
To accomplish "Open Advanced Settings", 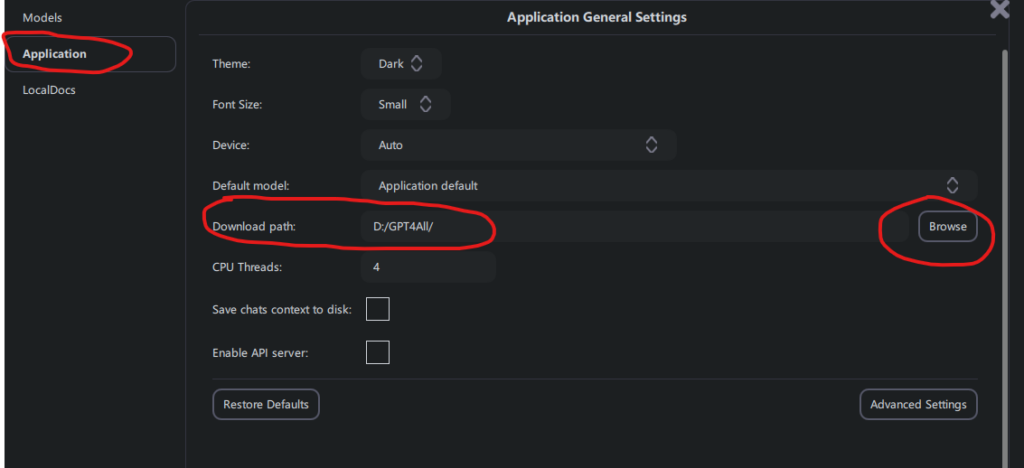I will (918, 404).
